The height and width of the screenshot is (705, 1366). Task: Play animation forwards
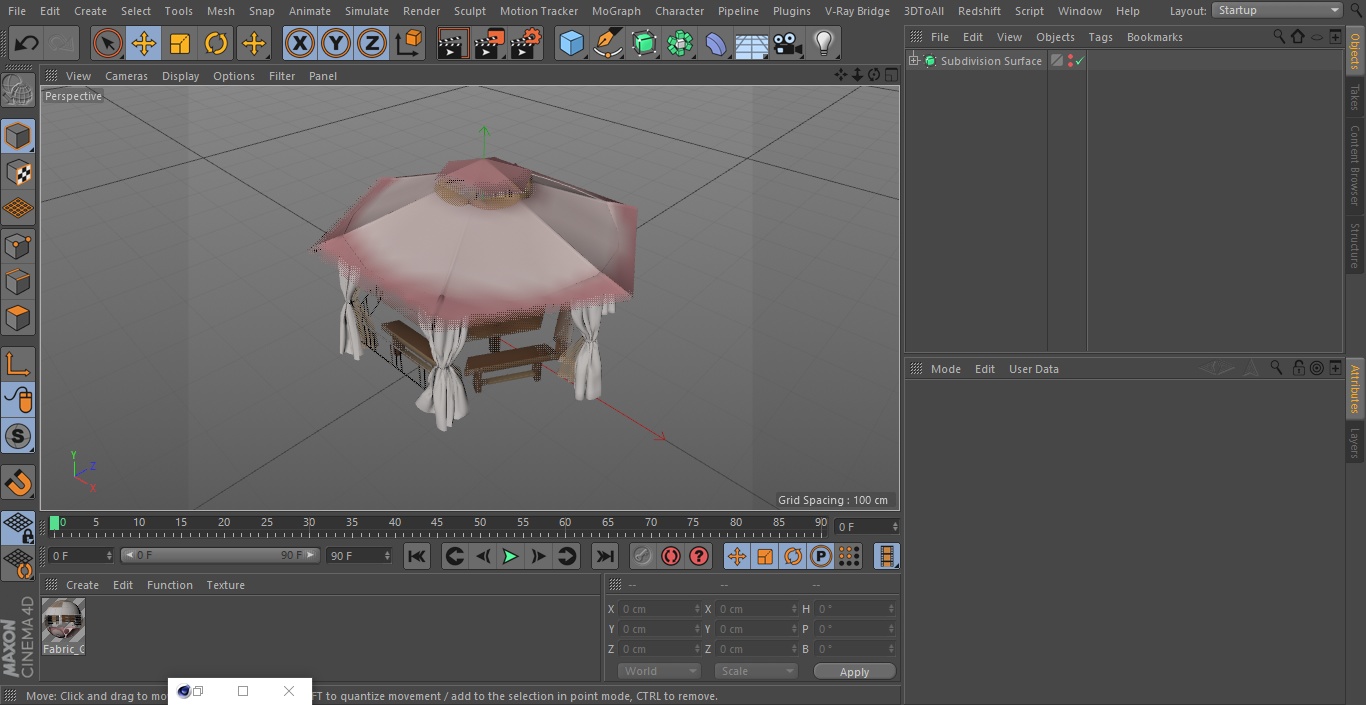[x=510, y=556]
